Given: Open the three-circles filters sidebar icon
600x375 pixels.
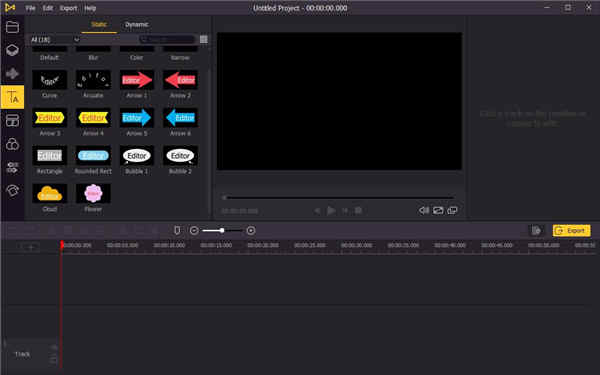Looking at the screenshot, I should [12, 144].
